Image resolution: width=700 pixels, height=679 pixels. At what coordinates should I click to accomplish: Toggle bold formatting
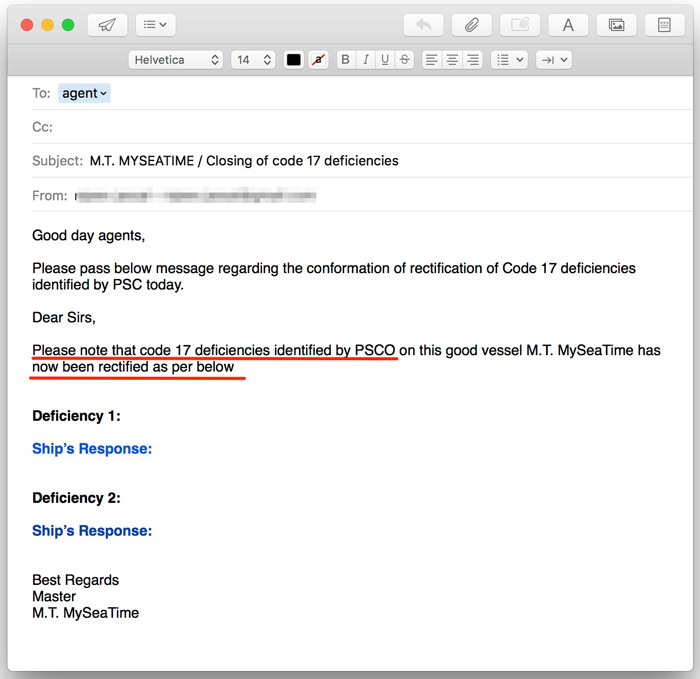(345, 60)
